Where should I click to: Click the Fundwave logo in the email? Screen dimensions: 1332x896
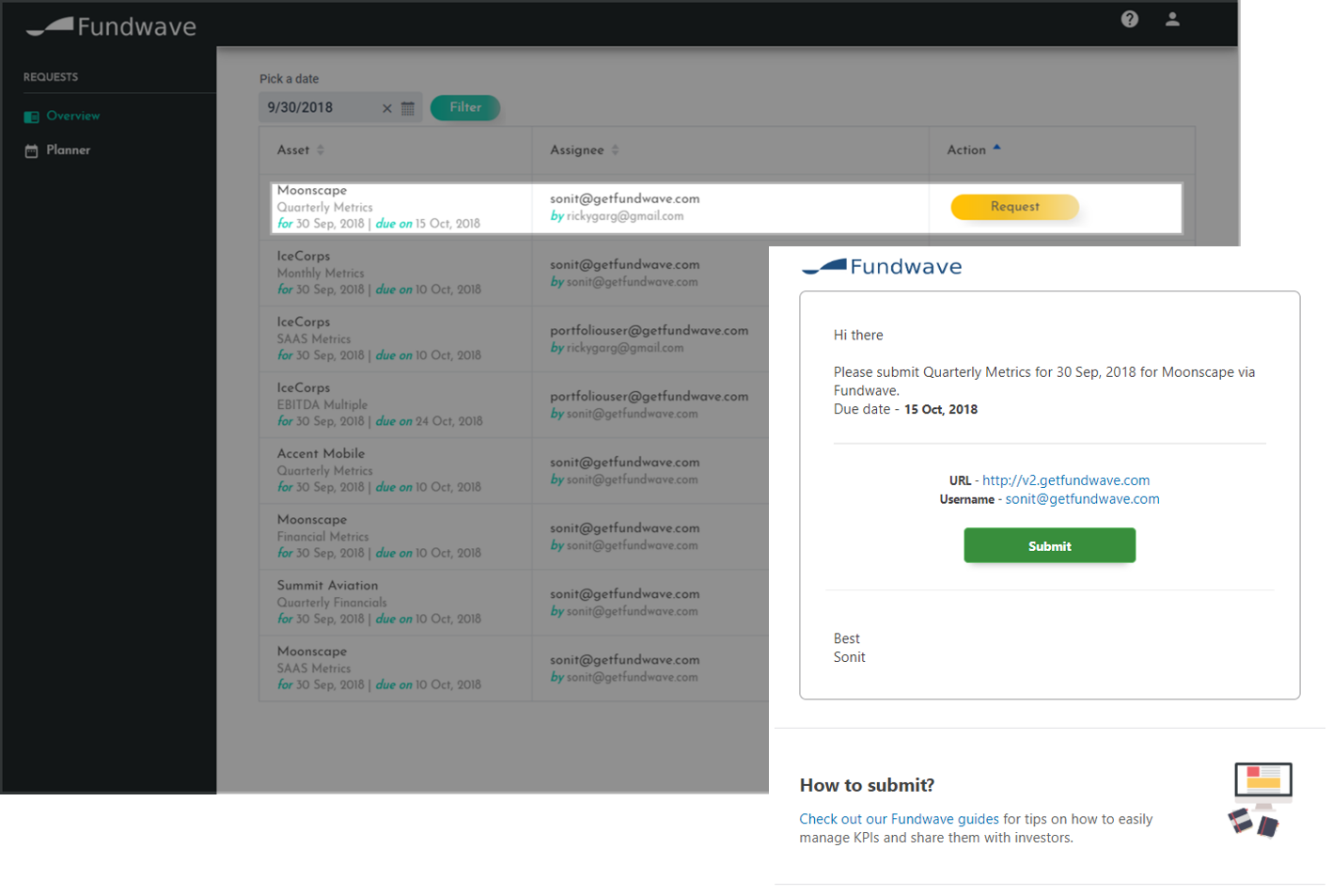(882, 267)
